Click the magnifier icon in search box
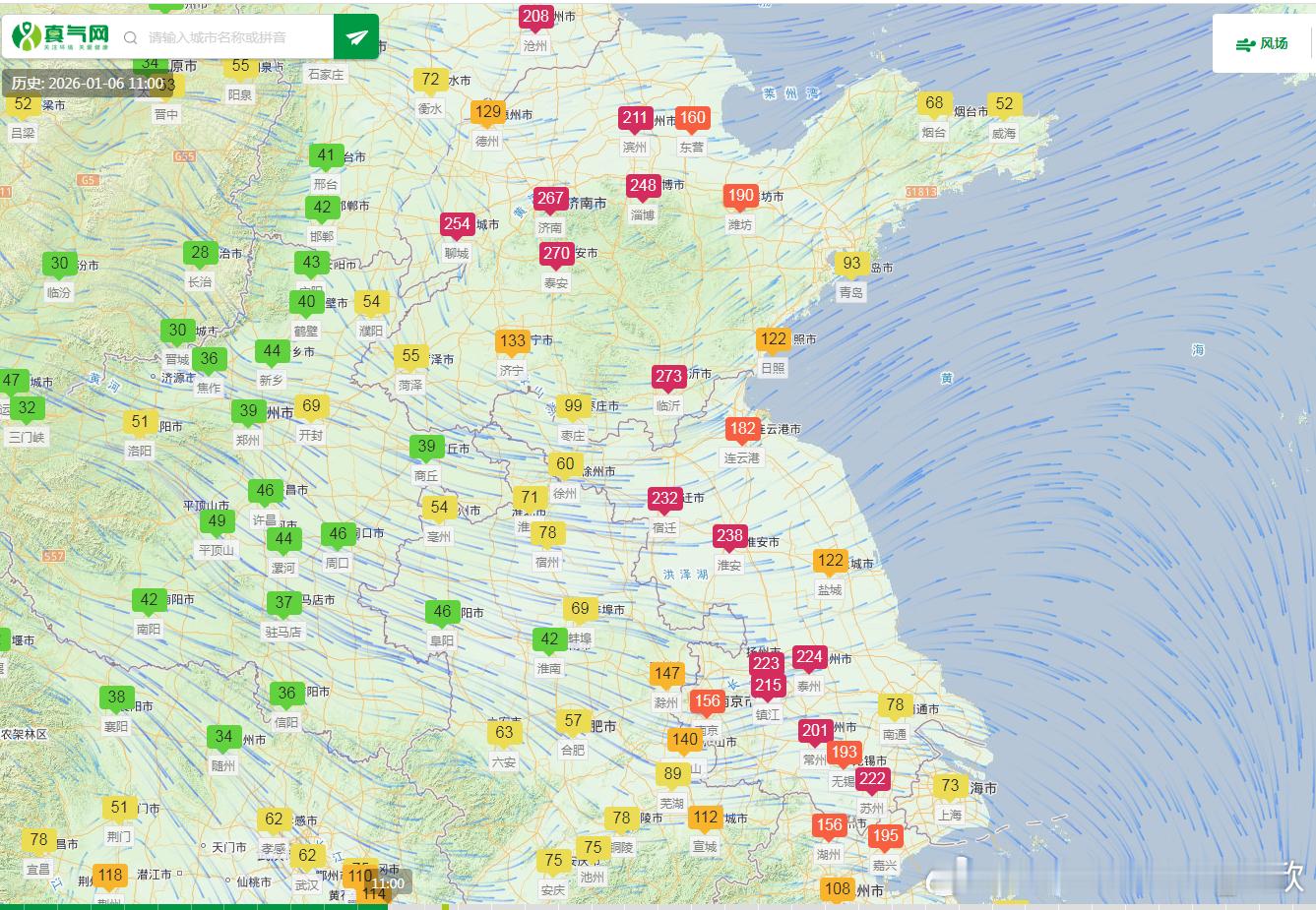Viewport: 1316px width, 910px height. click(130, 38)
